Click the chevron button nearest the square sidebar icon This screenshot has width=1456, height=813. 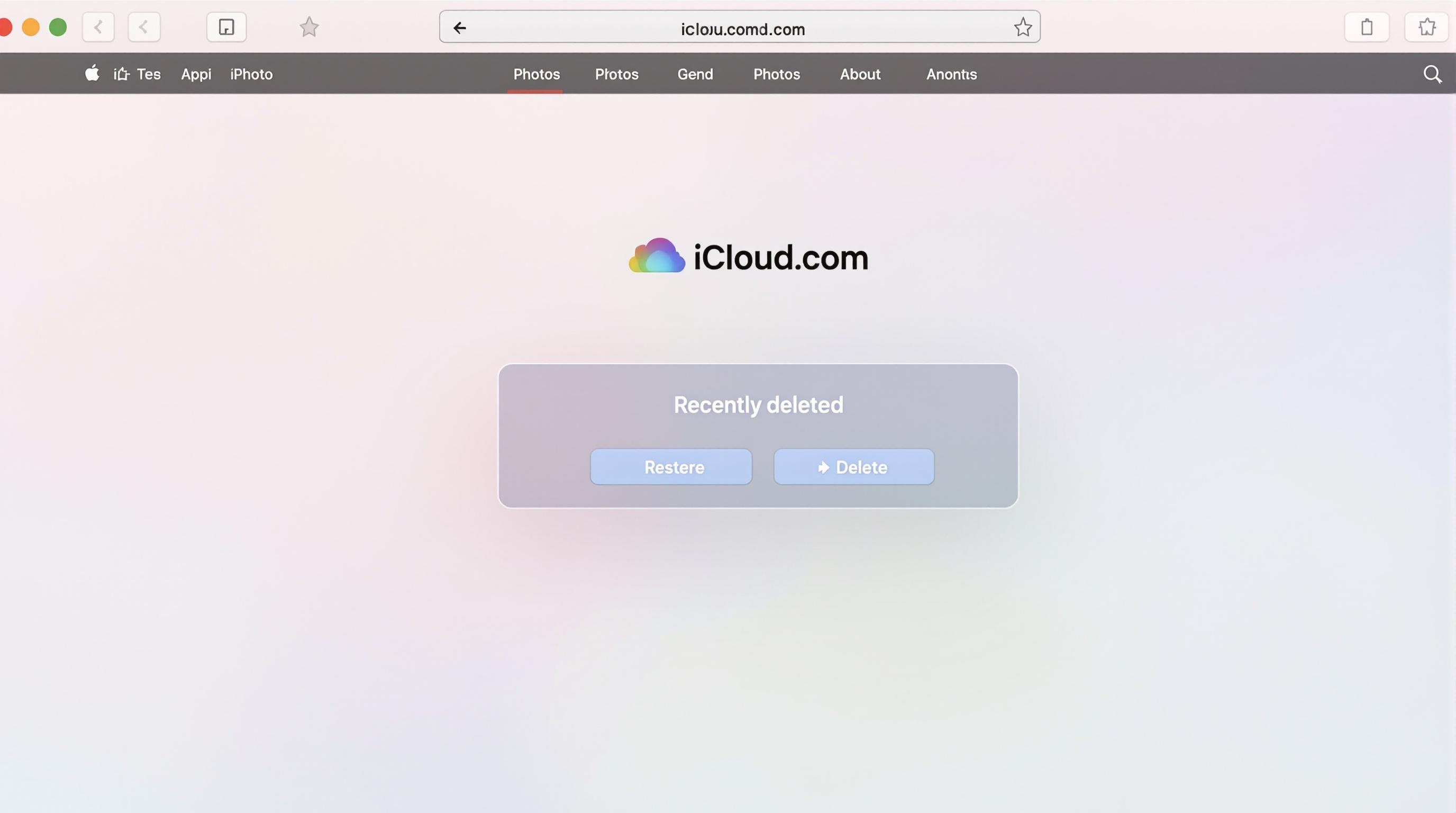(144, 27)
